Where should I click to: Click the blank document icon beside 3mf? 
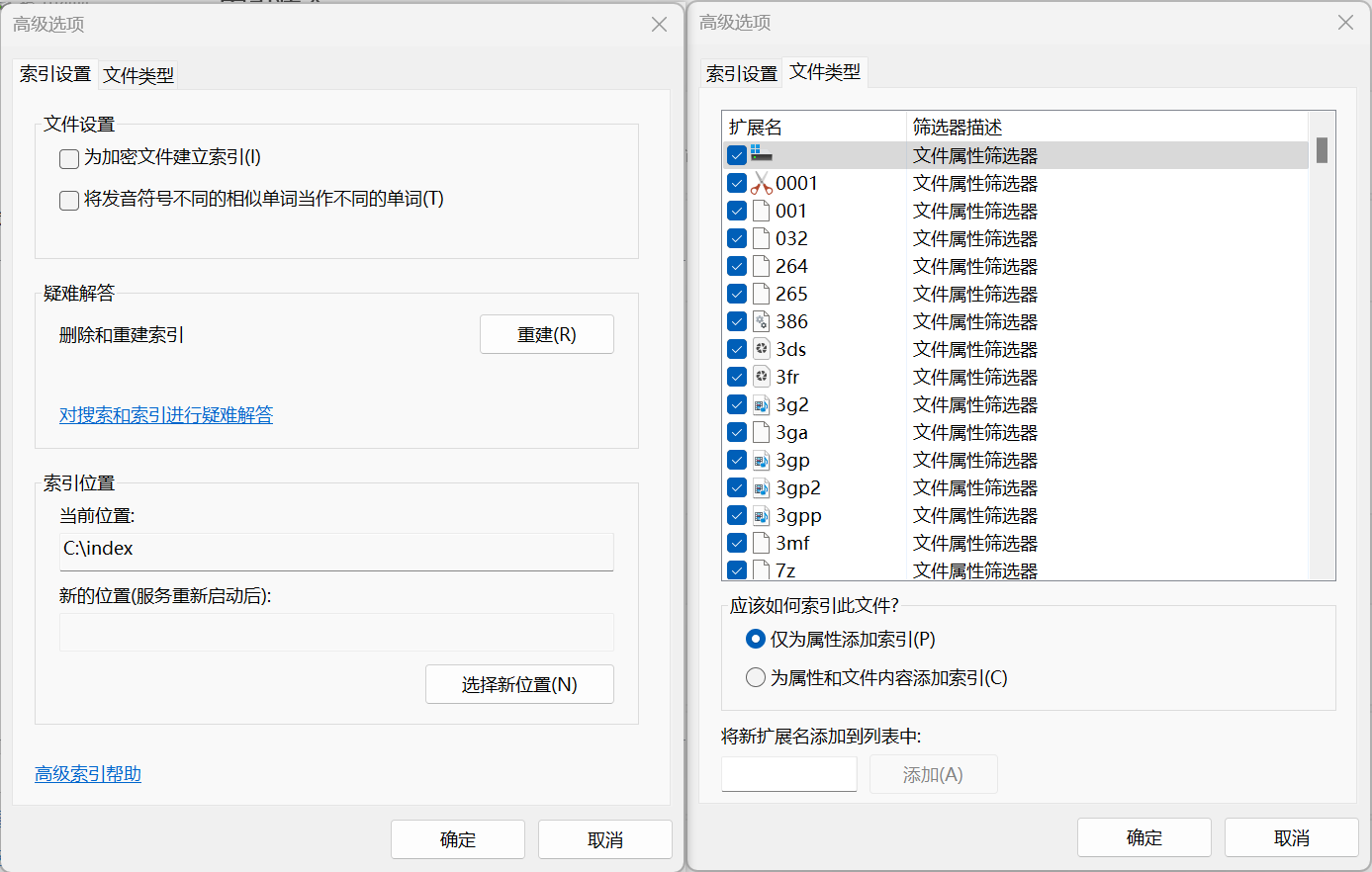(761, 543)
